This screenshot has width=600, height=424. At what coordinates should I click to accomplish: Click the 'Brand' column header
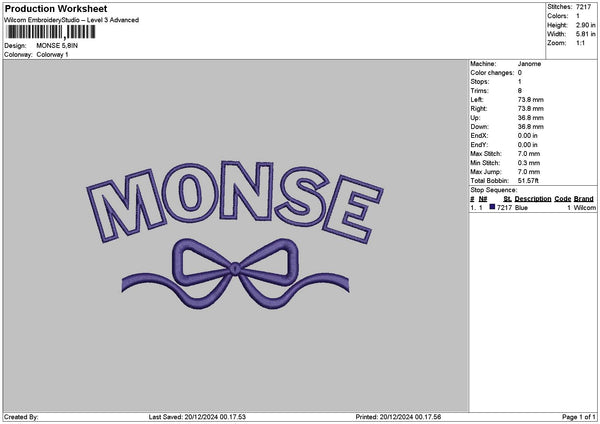[584, 199]
